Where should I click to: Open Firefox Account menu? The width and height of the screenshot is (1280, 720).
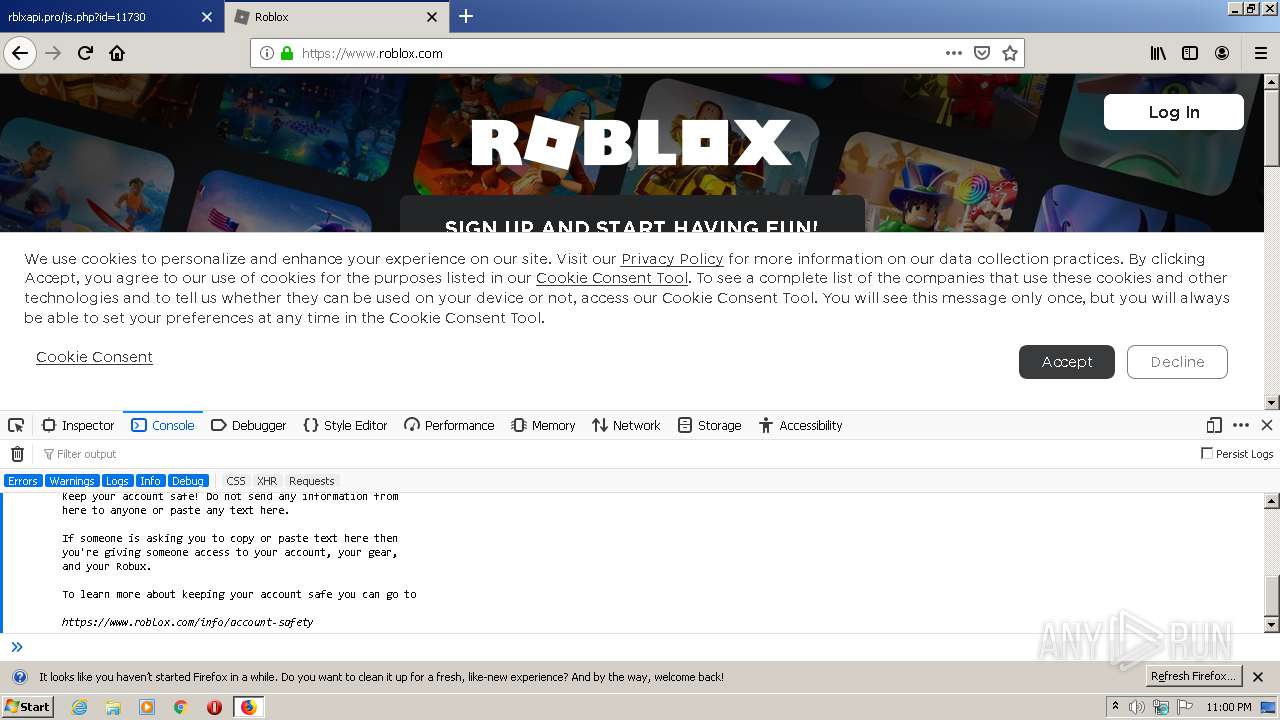(x=1222, y=53)
